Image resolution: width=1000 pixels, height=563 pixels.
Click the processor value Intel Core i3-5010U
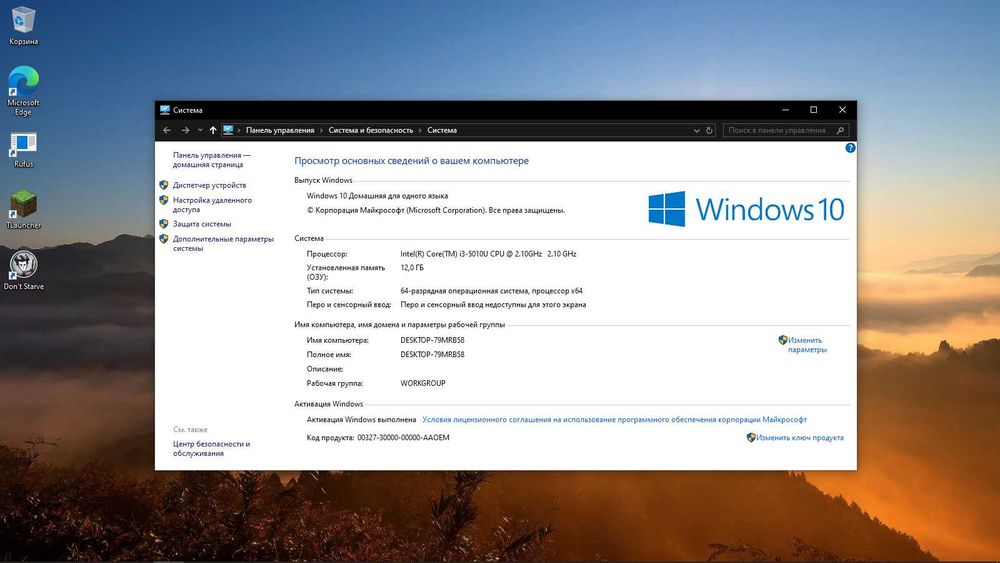(x=488, y=254)
